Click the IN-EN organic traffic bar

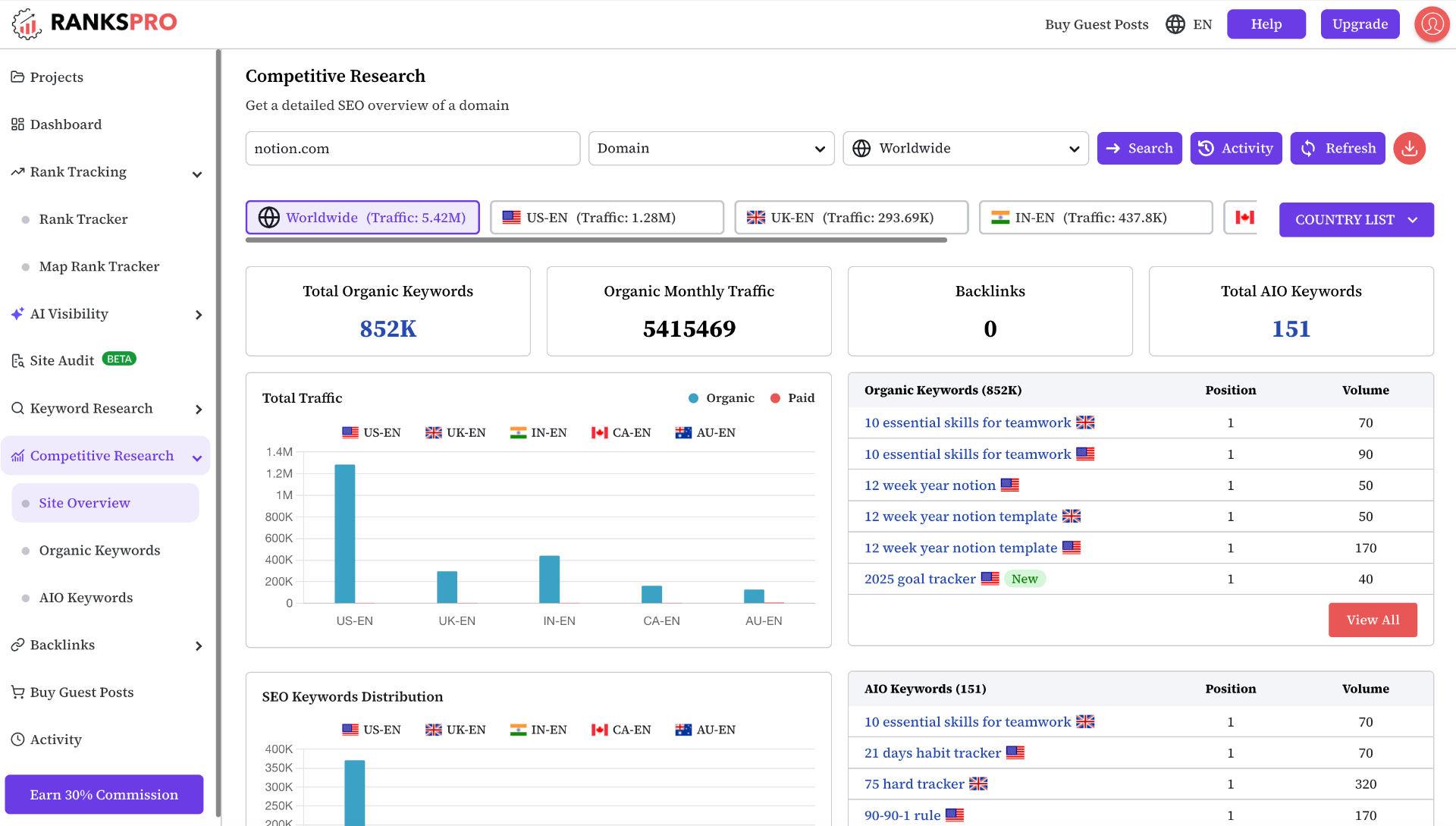tap(550, 579)
